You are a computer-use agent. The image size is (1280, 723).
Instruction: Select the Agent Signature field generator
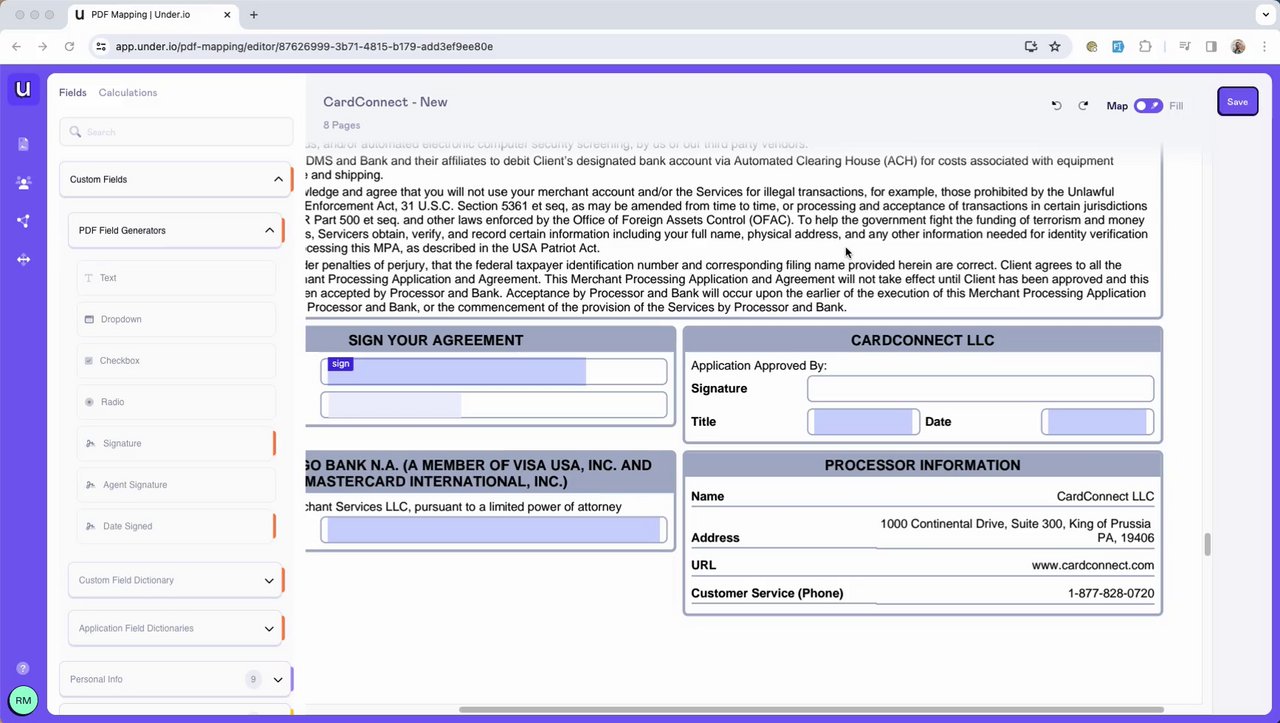click(x=176, y=485)
